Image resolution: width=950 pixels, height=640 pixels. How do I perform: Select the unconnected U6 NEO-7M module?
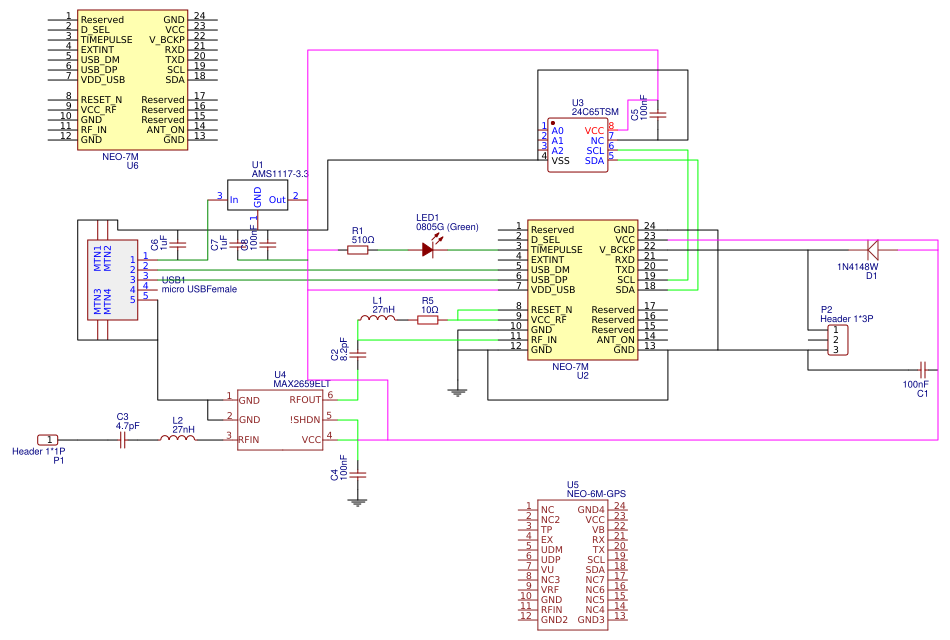click(132, 79)
